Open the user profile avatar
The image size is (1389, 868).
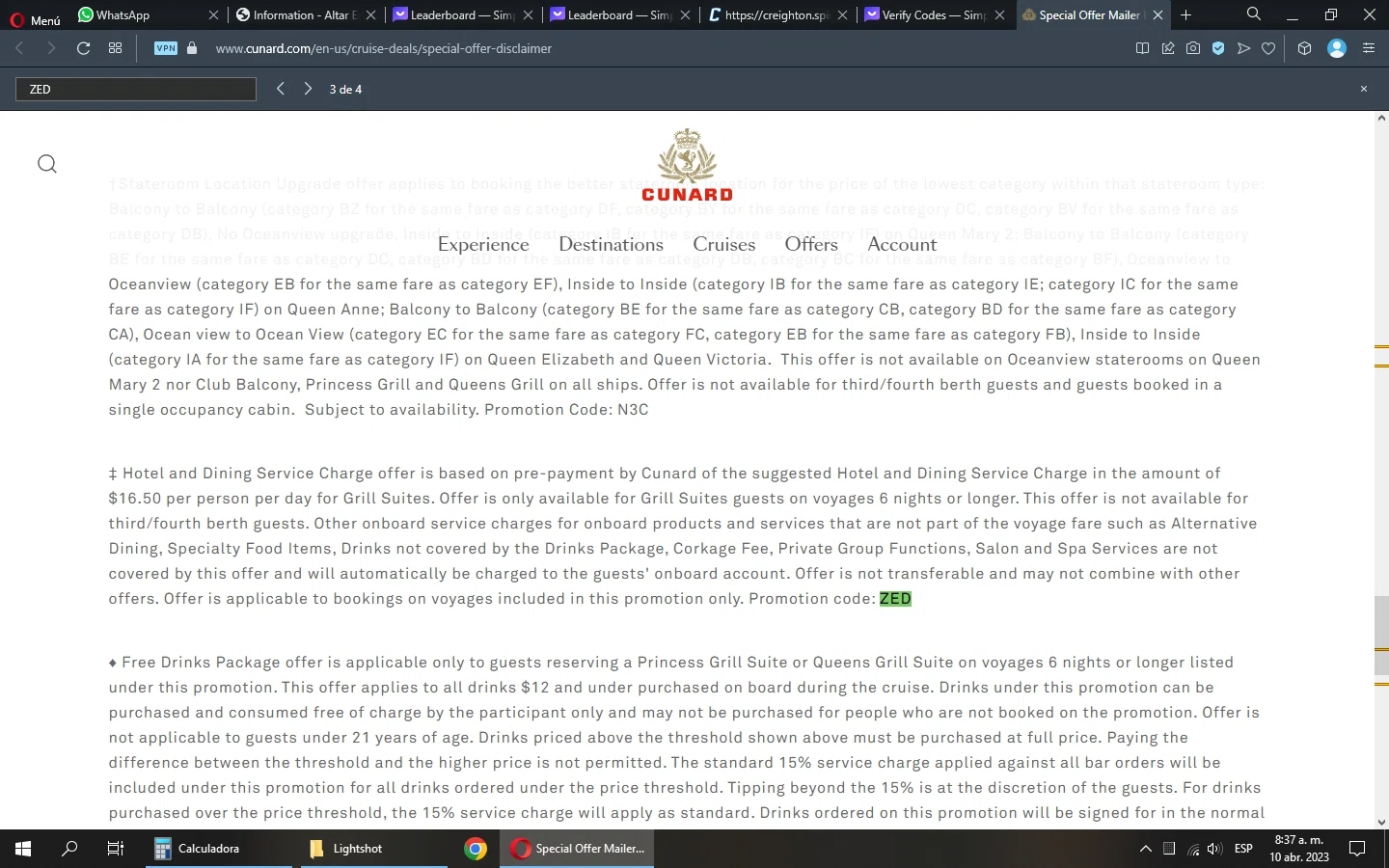[x=1337, y=48]
